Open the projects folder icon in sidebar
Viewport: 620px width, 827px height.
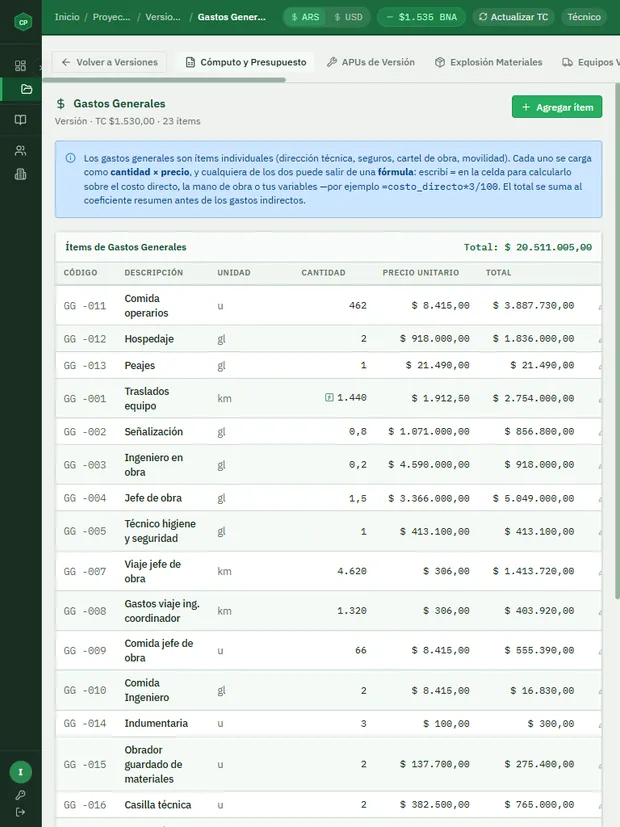(26, 89)
